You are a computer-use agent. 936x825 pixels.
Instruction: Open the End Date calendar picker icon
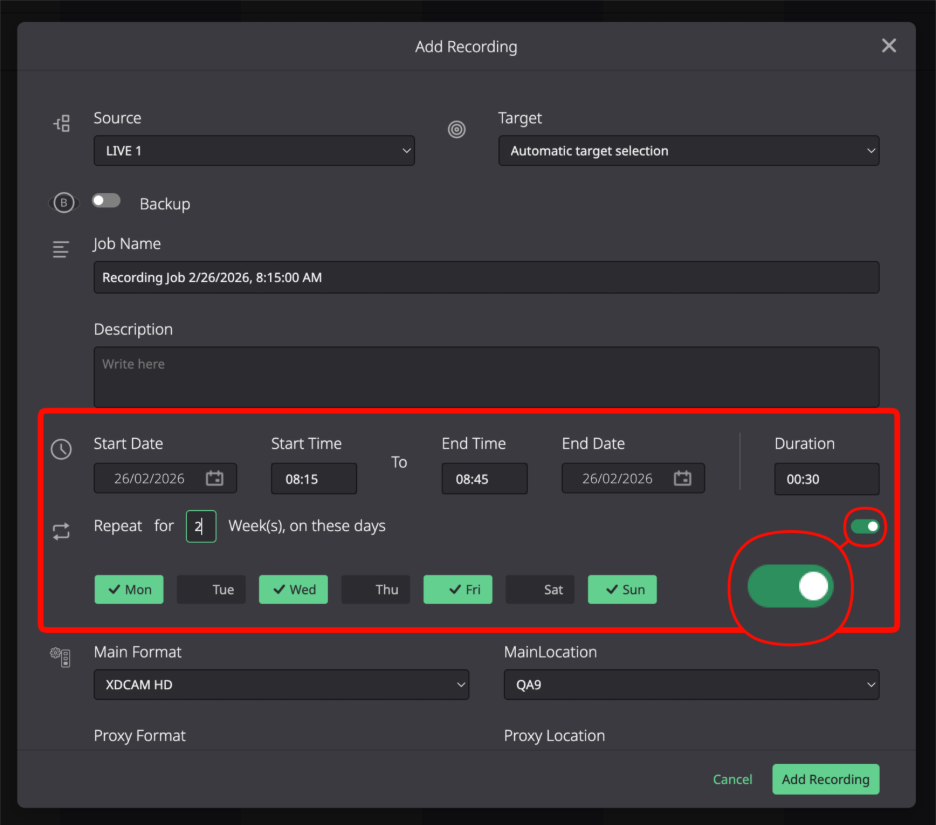point(682,478)
